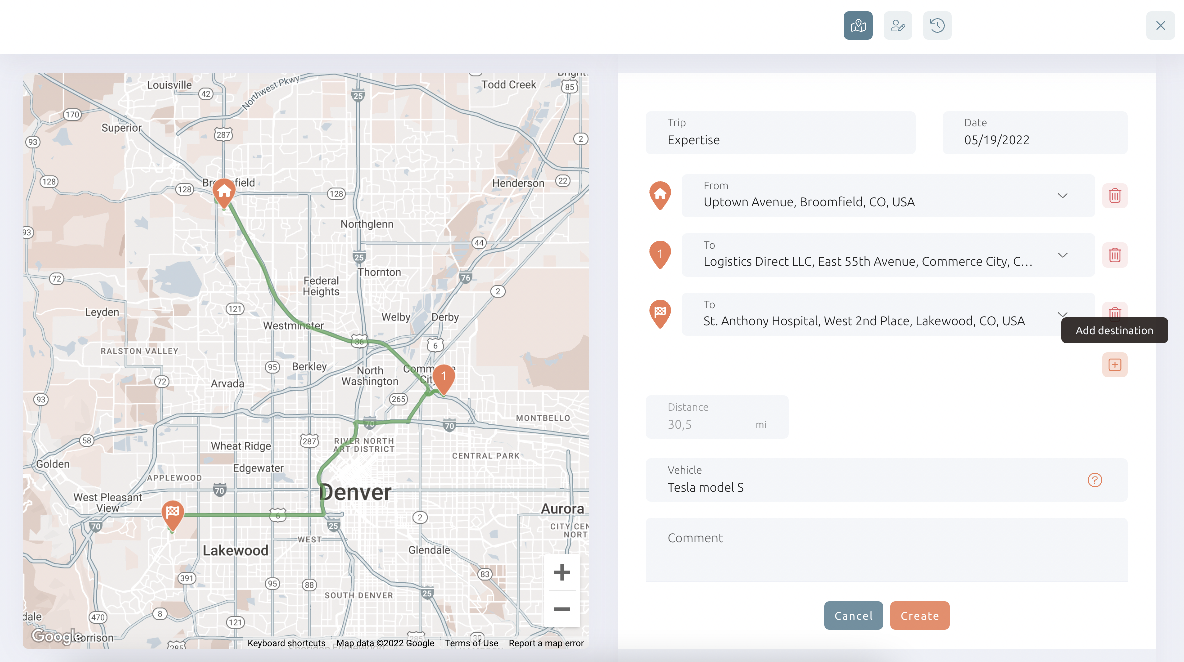
Task: Click the Derby label on the map
Action: tap(446, 317)
